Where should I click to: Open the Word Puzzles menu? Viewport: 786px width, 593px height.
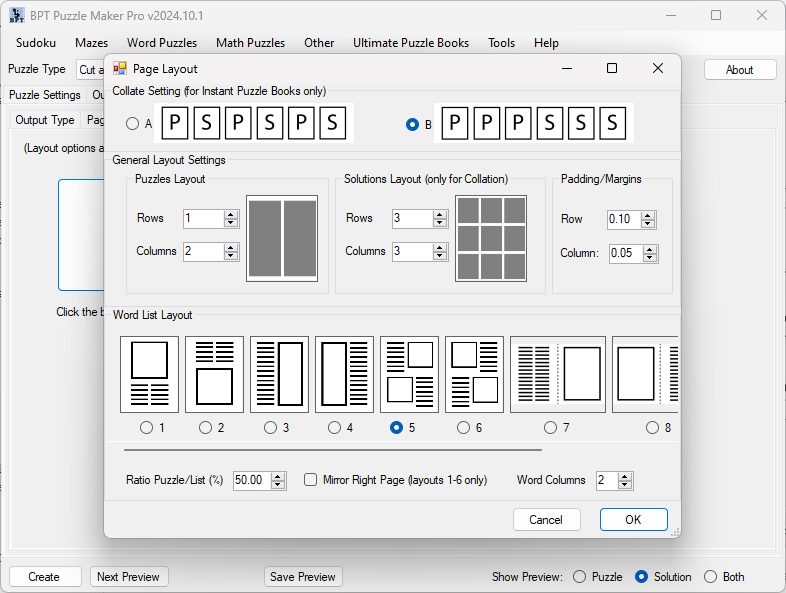tap(162, 43)
